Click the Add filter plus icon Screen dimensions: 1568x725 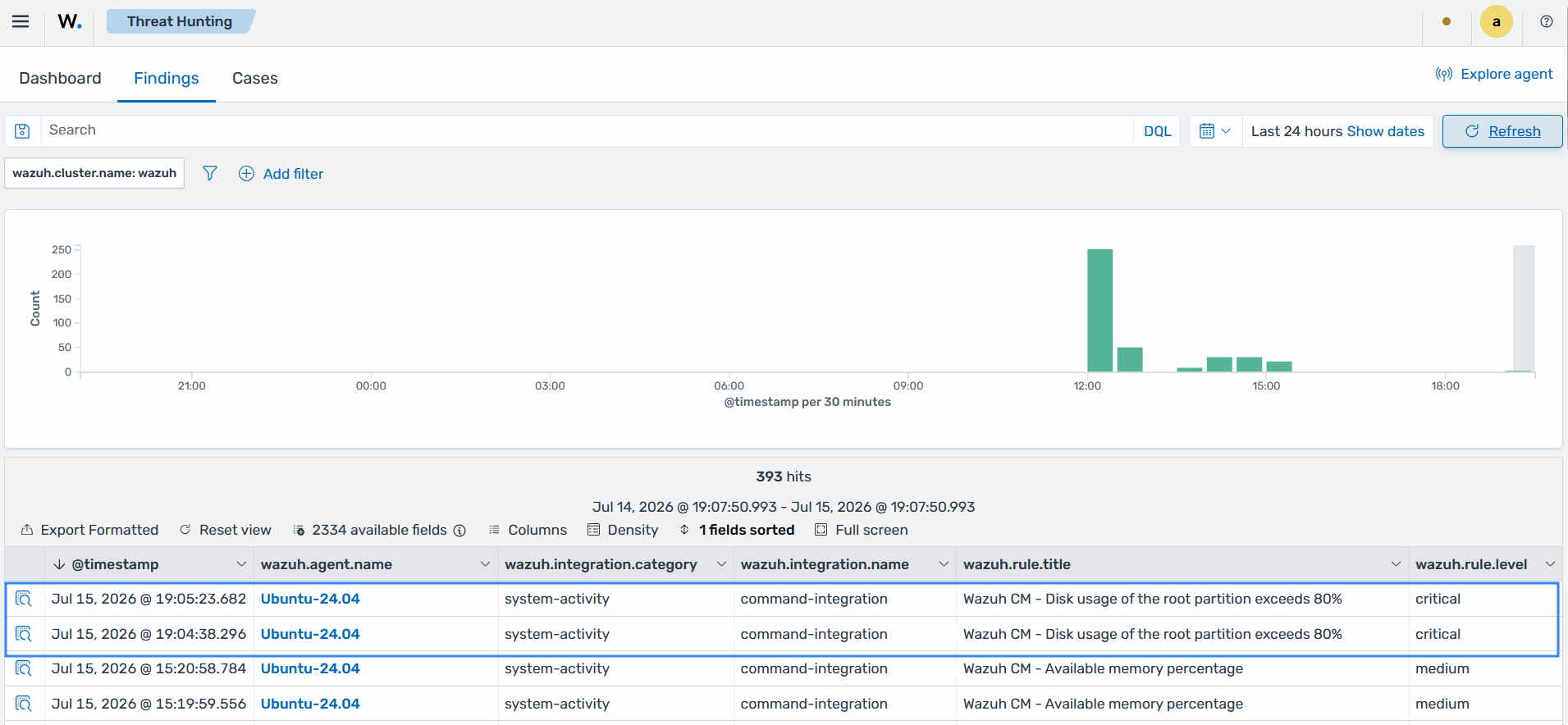click(246, 173)
